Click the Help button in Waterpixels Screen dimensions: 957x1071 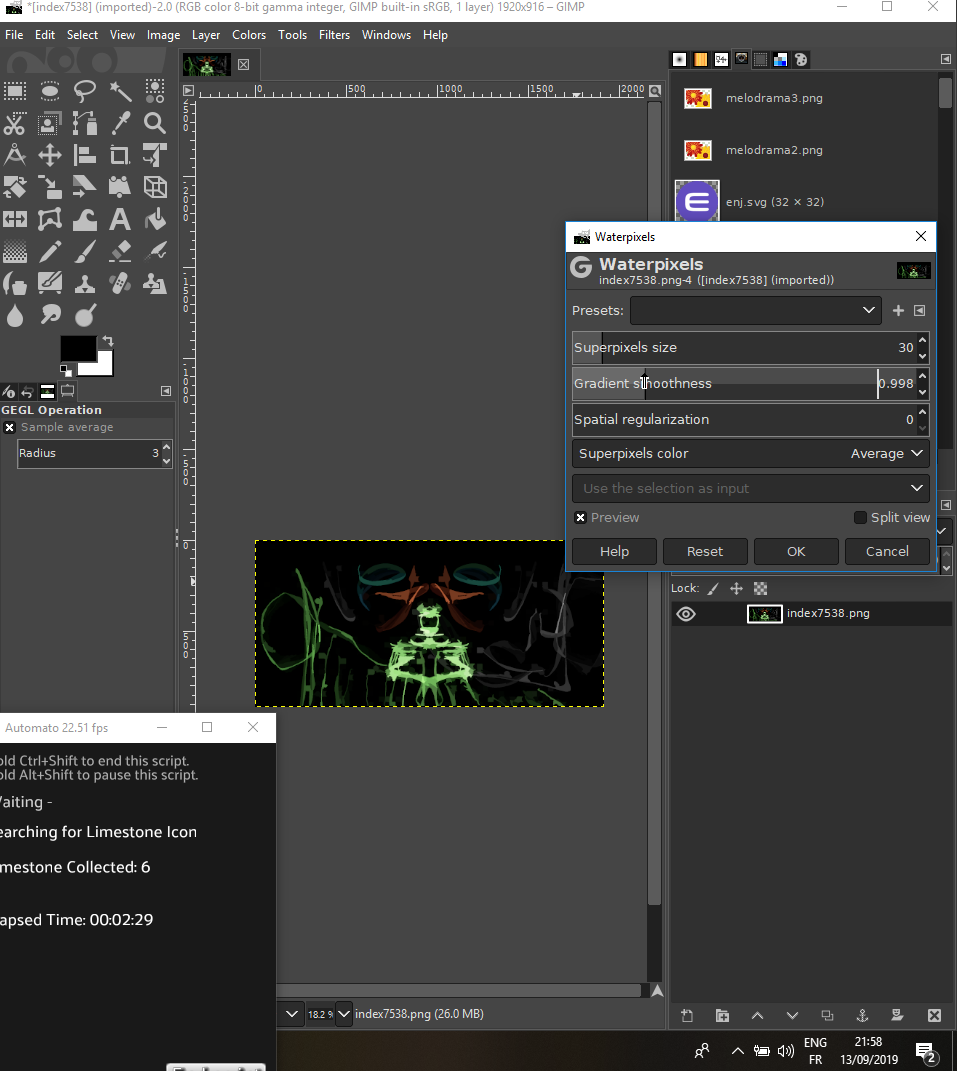pyautogui.click(x=614, y=551)
